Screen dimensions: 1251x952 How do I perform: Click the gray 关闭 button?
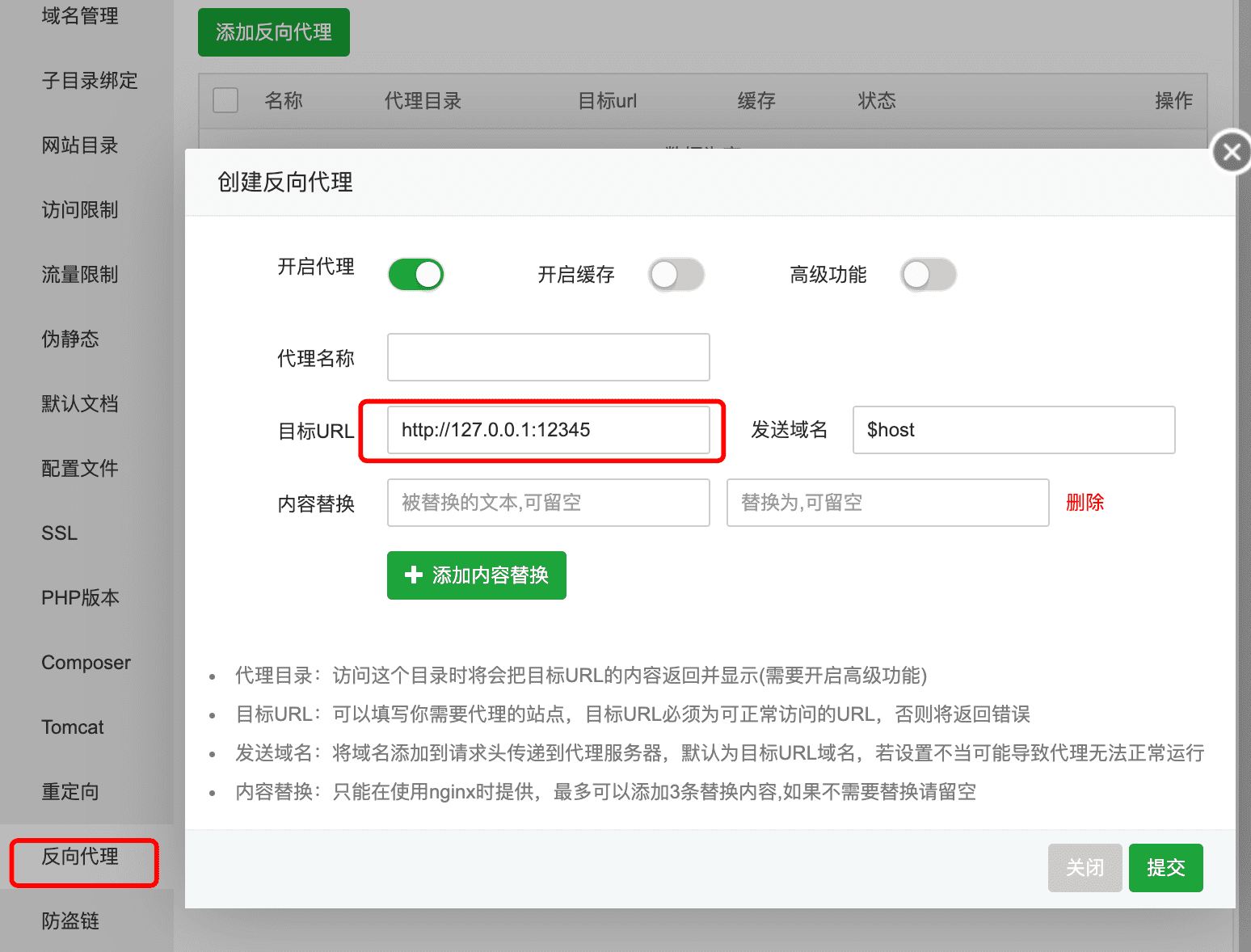coord(1085,868)
